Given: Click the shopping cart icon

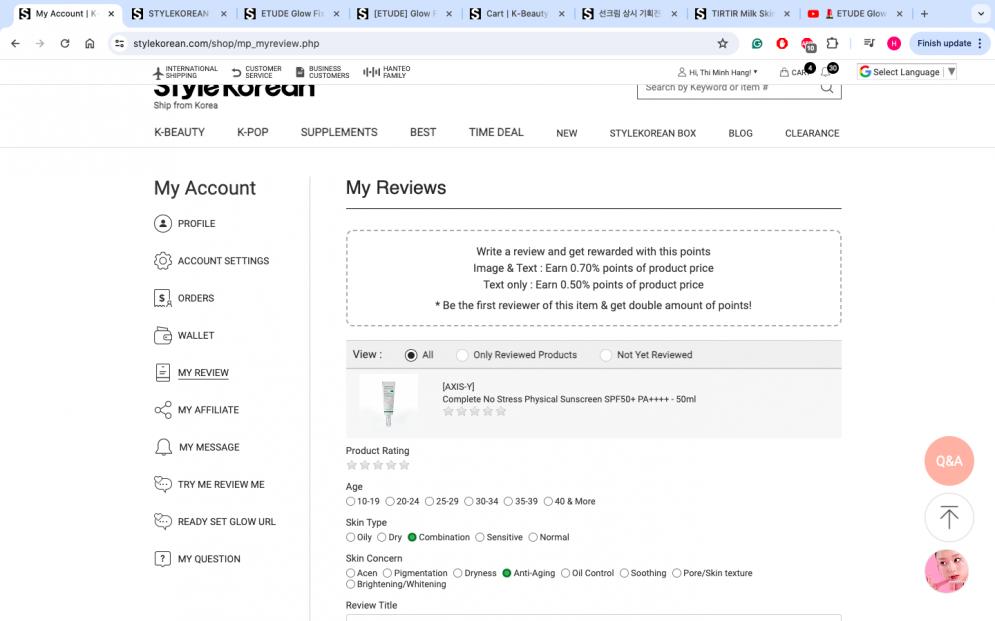Looking at the screenshot, I should (785, 72).
